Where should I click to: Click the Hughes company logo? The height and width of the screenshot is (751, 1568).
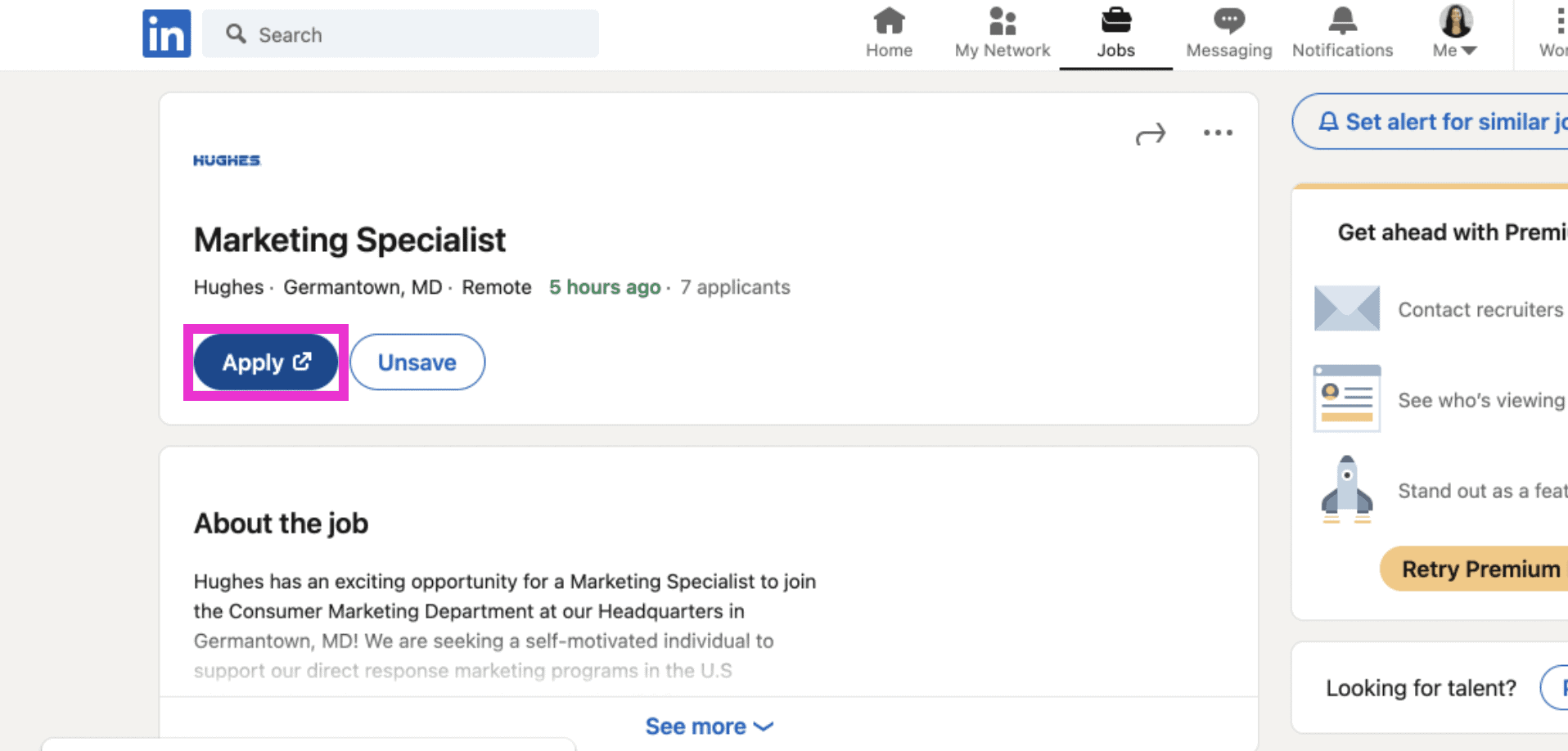point(227,160)
